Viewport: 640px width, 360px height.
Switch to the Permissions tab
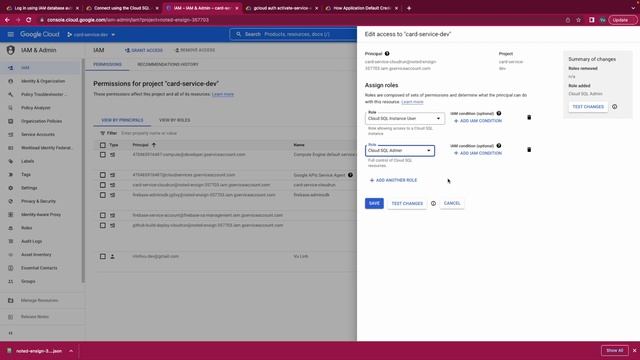(107, 64)
